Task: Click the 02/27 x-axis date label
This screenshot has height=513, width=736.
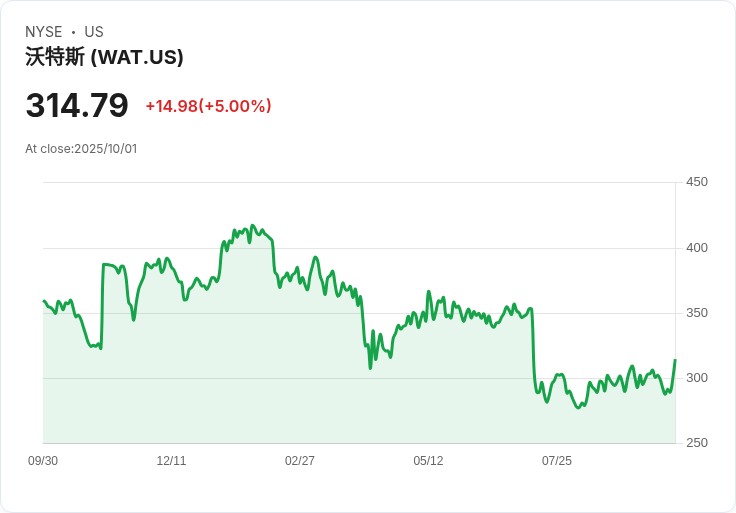Action: click(x=300, y=461)
